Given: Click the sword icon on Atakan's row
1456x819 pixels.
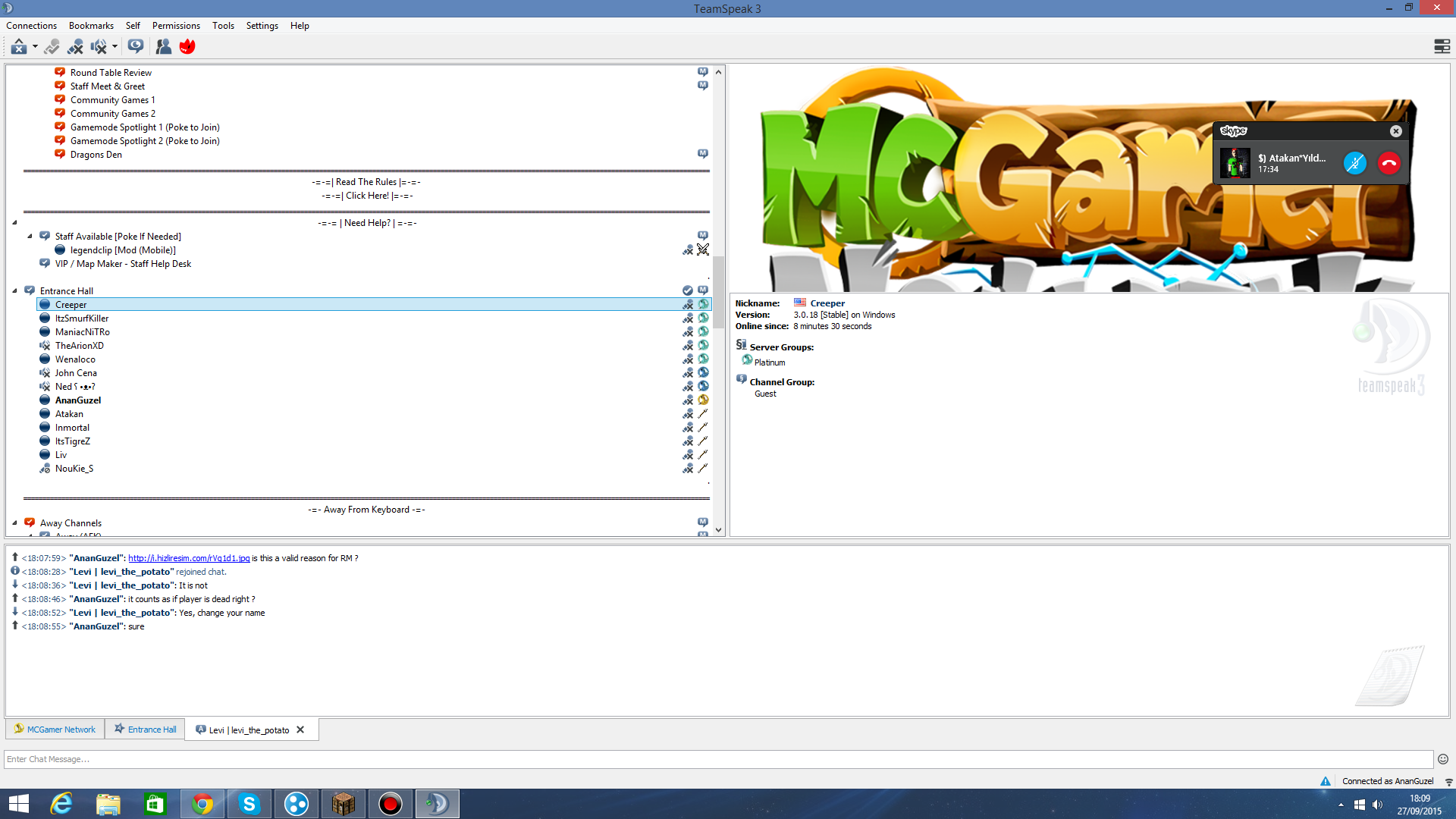Looking at the screenshot, I should click(703, 414).
